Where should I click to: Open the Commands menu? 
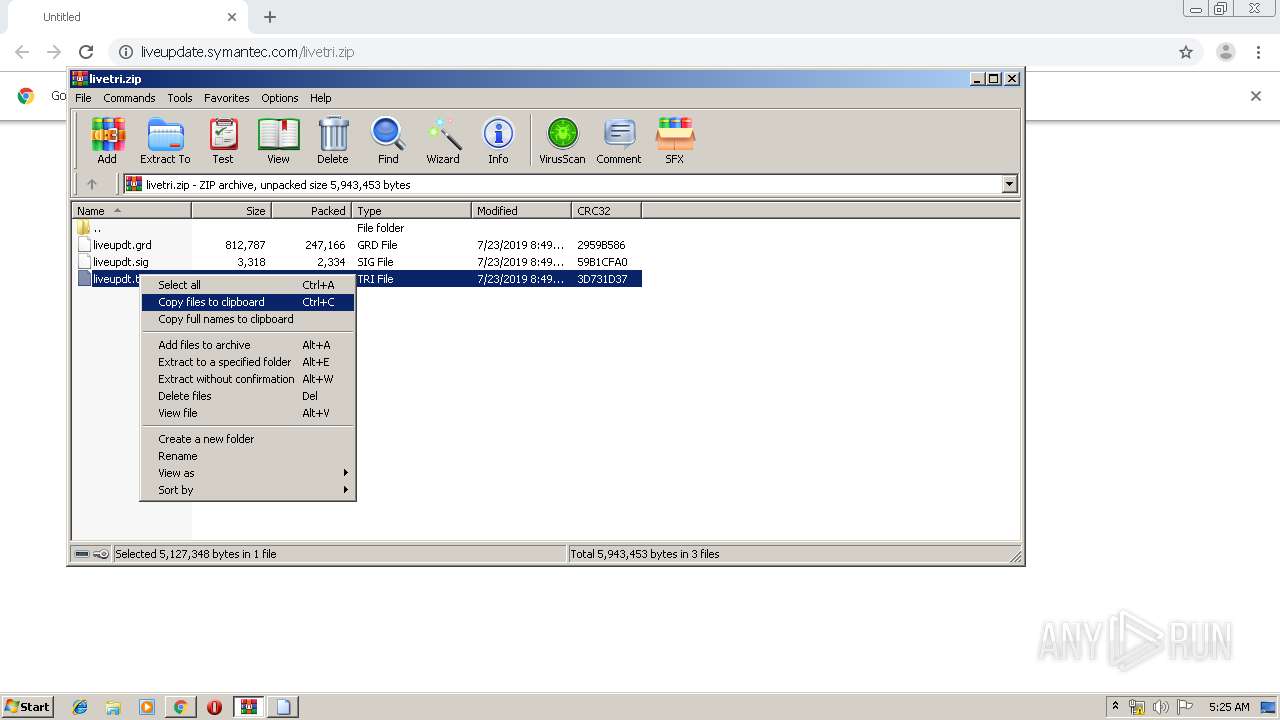[129, 98]
